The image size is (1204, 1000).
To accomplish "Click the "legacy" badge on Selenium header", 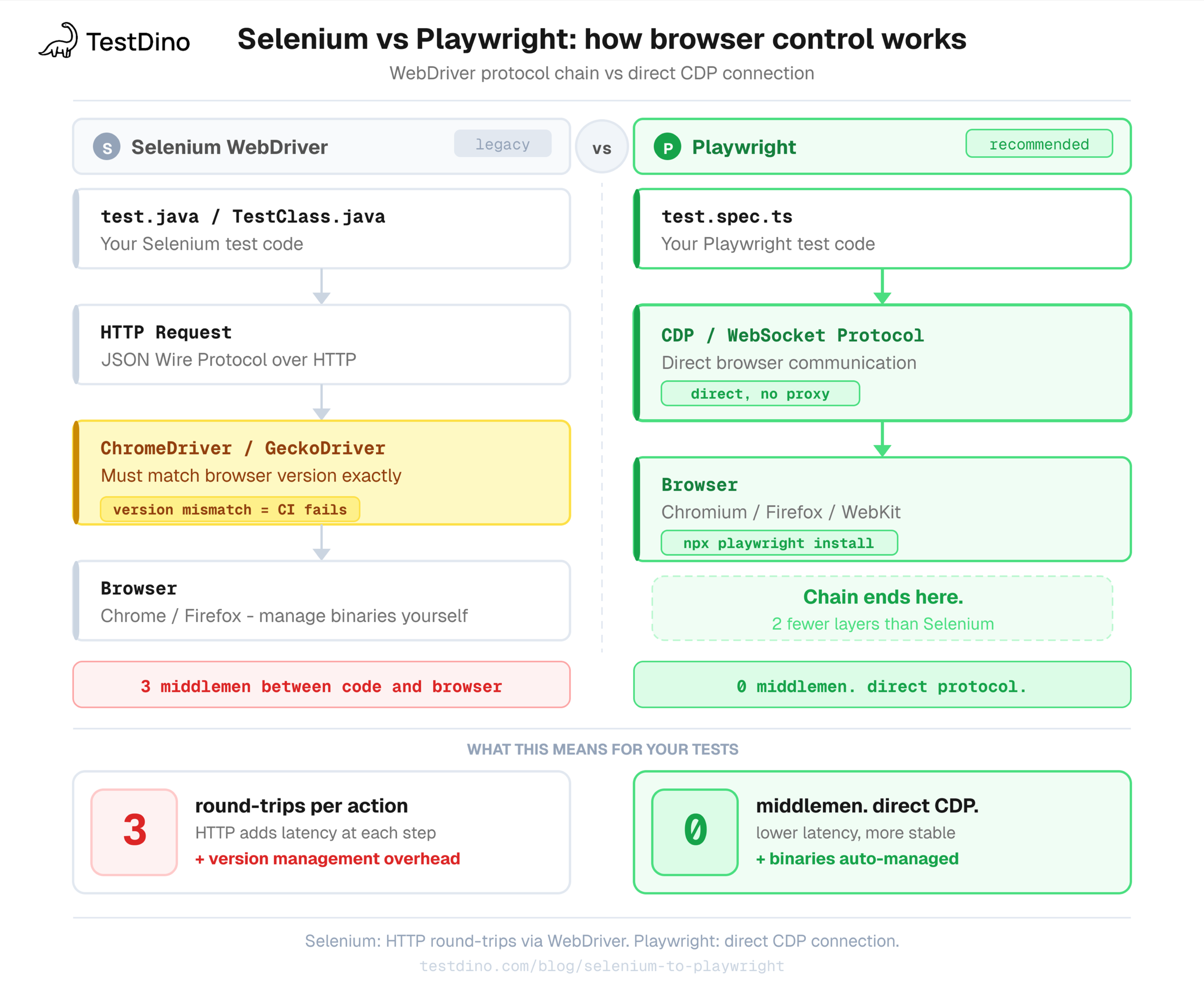I will (502, 144).
